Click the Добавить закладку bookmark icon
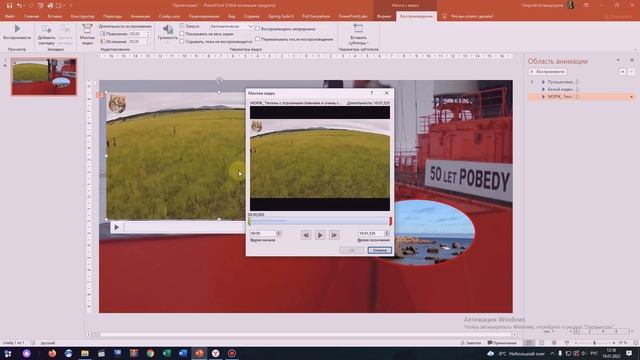The height and width of the screenshot is (360, 640). pos(47,29)
